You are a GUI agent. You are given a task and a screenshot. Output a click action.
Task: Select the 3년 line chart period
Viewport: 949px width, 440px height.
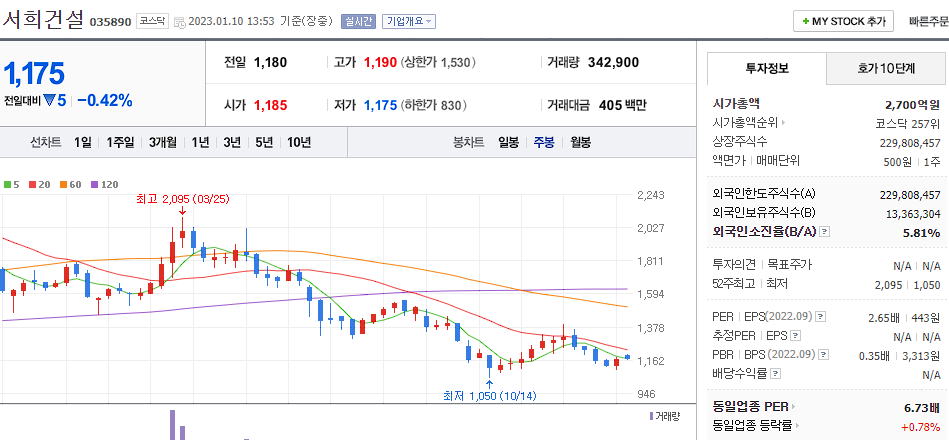click(232, 143)
